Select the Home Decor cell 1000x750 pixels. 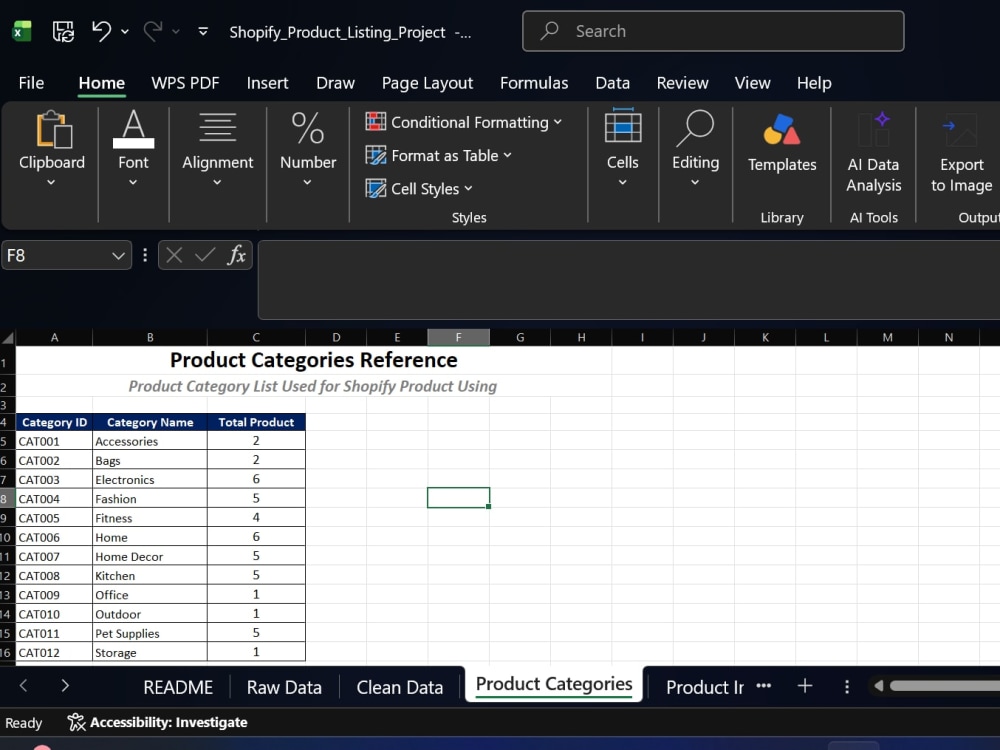150,556
